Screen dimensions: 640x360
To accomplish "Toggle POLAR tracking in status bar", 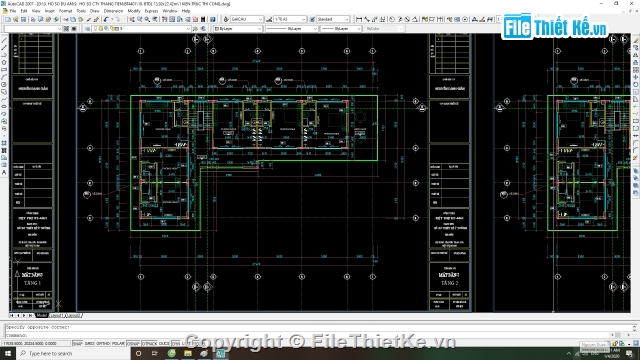I will click(x=118, y=344).
